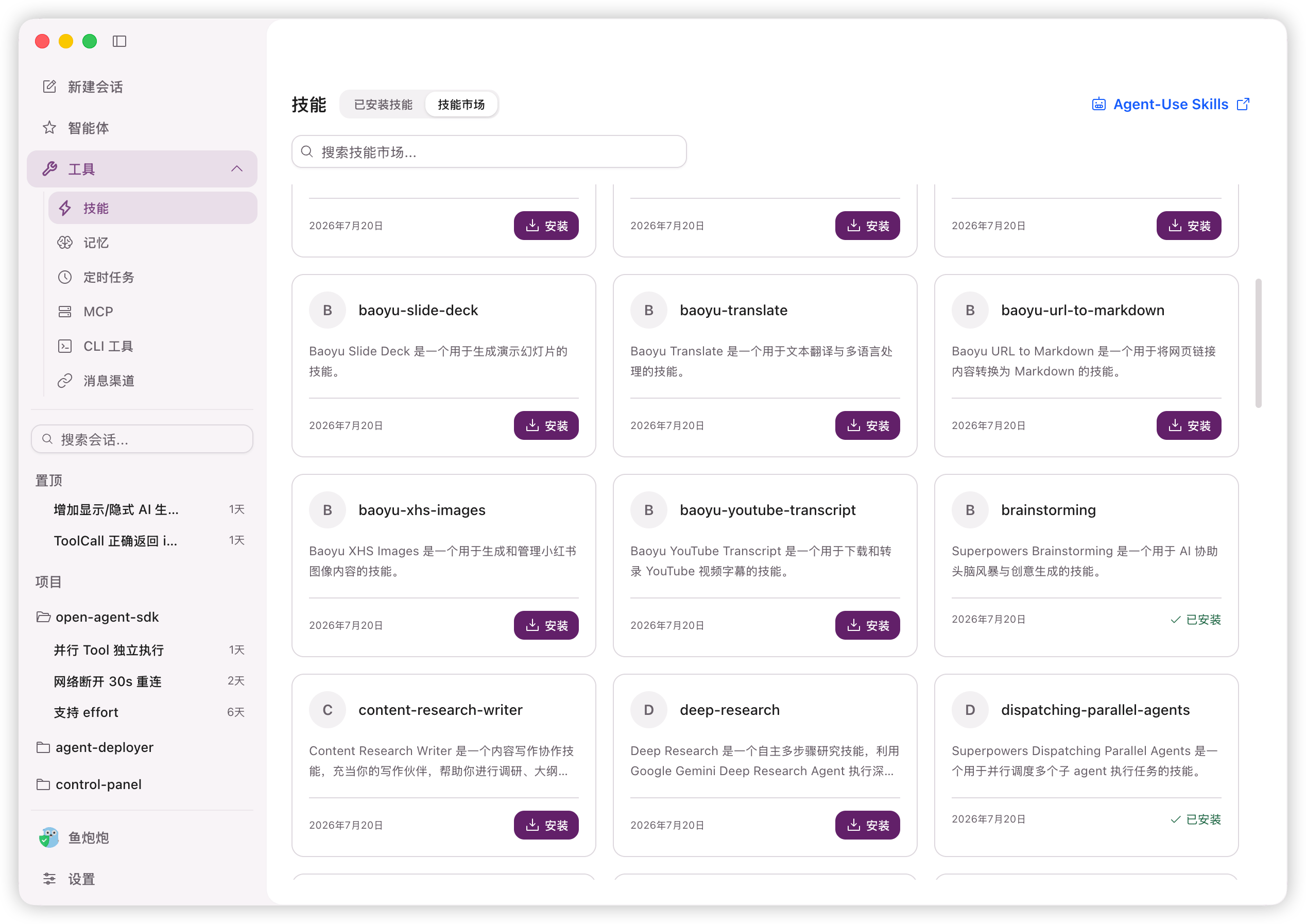Viewport: 1306px width, 924px height.
Task: Click the deep-research card title
Action: [x=730, y=710]
